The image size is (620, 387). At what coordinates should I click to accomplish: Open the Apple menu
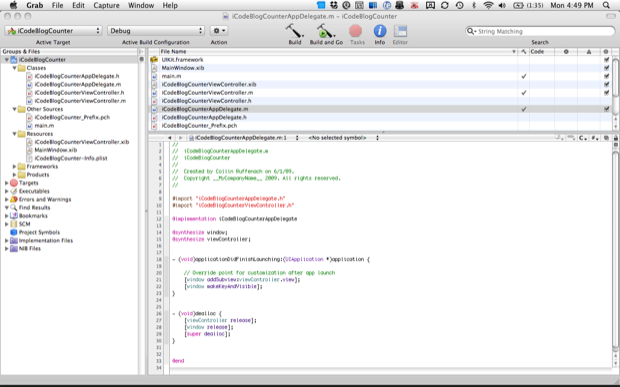point(13,5)
